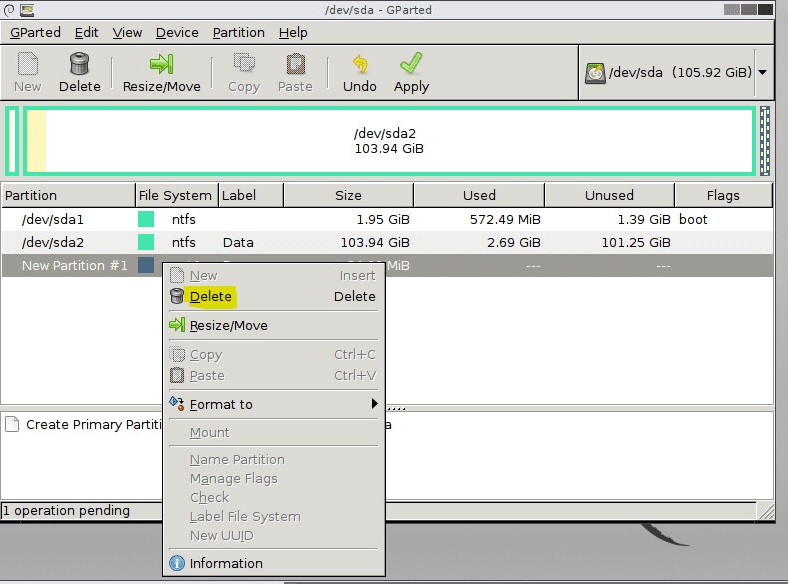Click the document icon of the pending operation
Image resolution: width=788 pixels, height=584 pixels.
[12, 424]
